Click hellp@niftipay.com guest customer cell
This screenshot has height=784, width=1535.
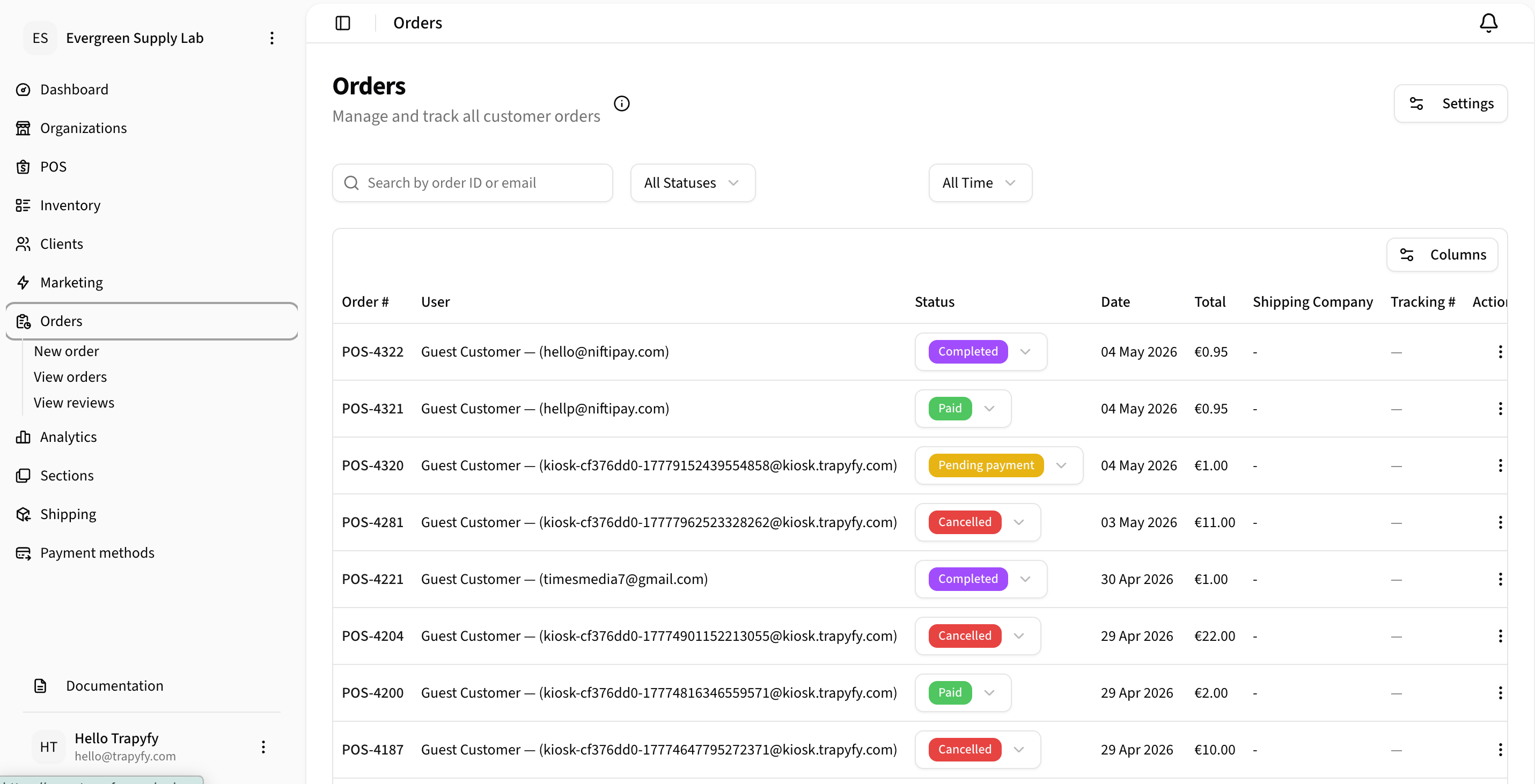pos(545,409)
